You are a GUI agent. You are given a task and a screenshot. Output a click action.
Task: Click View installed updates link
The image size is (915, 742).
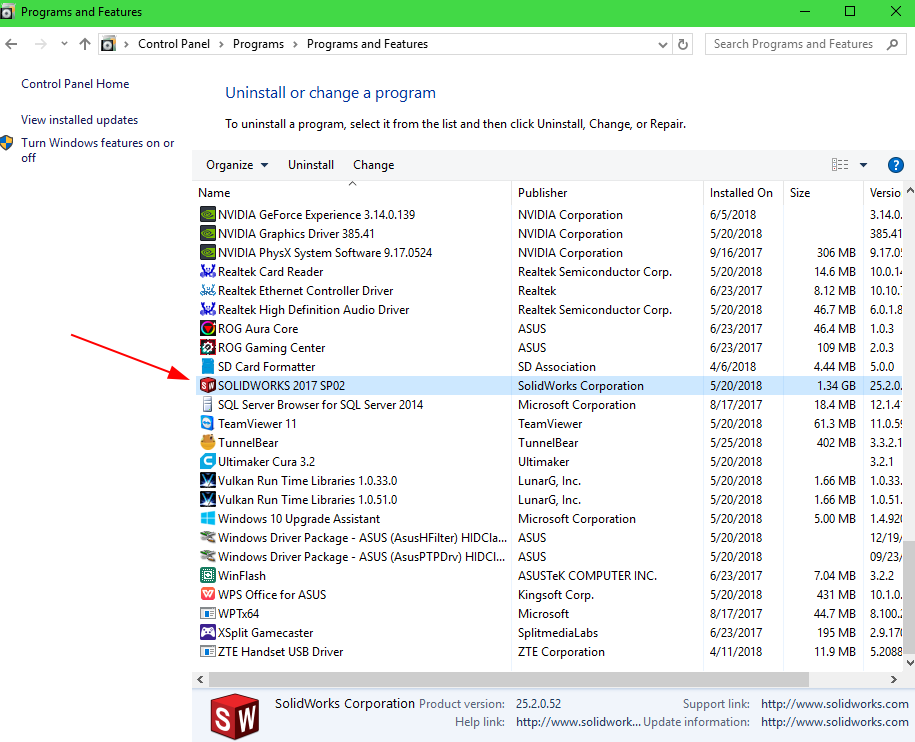(79, 120)
